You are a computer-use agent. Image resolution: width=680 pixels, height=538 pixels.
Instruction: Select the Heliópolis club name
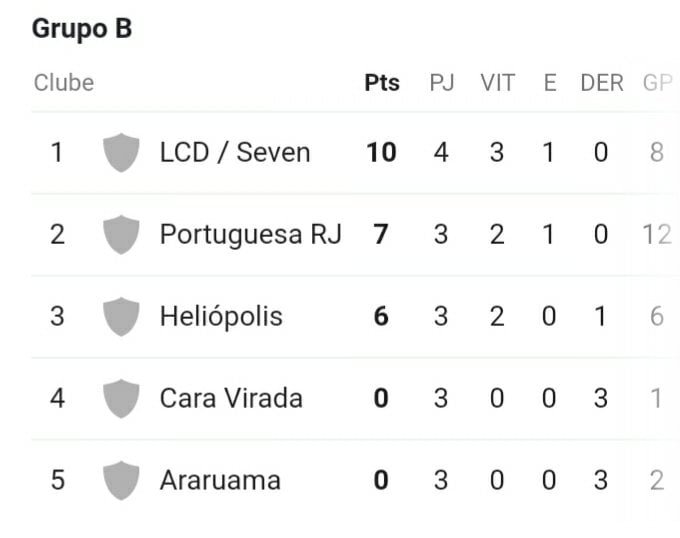point(221,316)
